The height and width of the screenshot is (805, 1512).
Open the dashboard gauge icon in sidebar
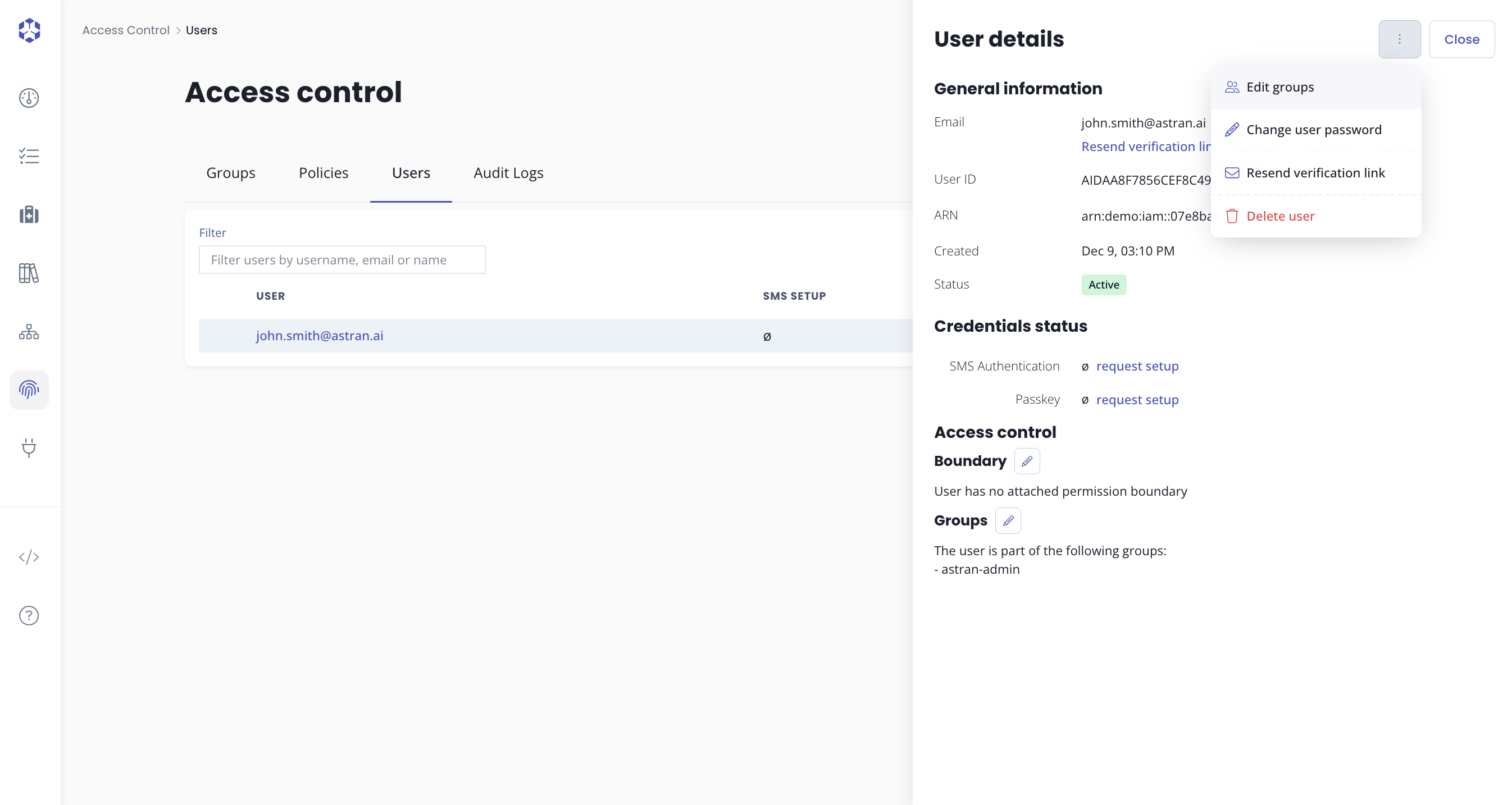click(x=29, y=98)
